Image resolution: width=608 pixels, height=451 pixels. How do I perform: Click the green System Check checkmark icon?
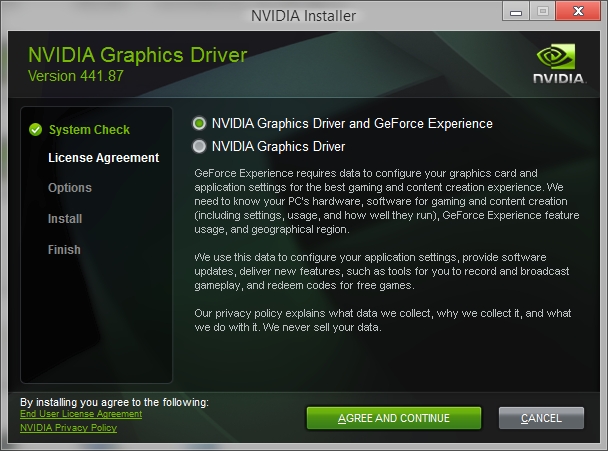click(35, 130)
